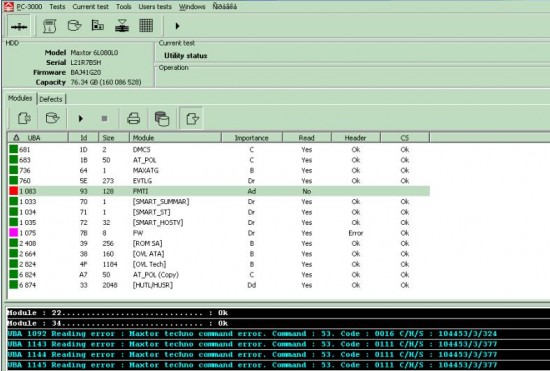This screenshot has height=371, width=550.
Task: Click the hourglass stack toolbar icon
Action: pyautogui.click(x=122, y=26)
